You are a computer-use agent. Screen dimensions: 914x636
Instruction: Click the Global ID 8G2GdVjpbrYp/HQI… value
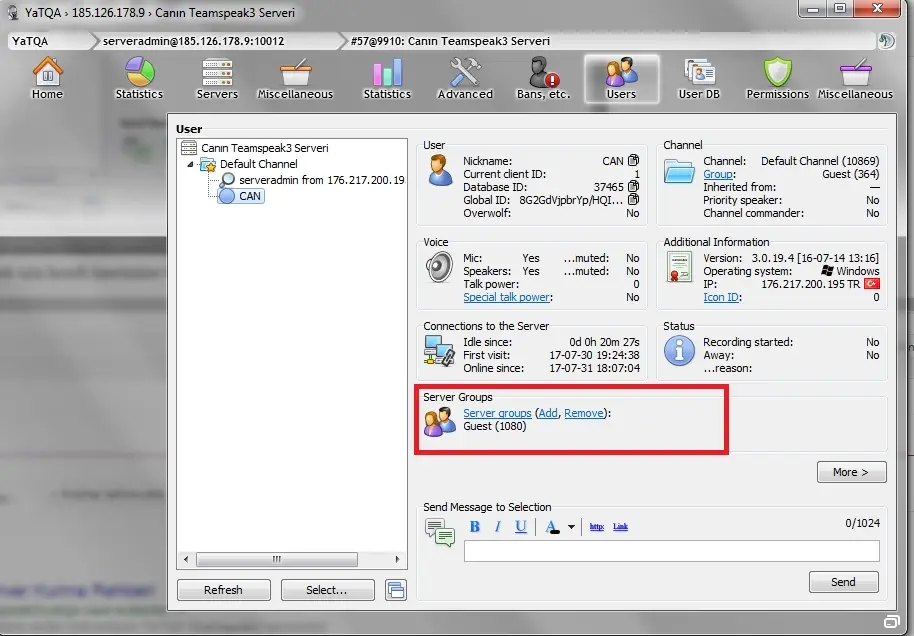click(x=571, y=200)
